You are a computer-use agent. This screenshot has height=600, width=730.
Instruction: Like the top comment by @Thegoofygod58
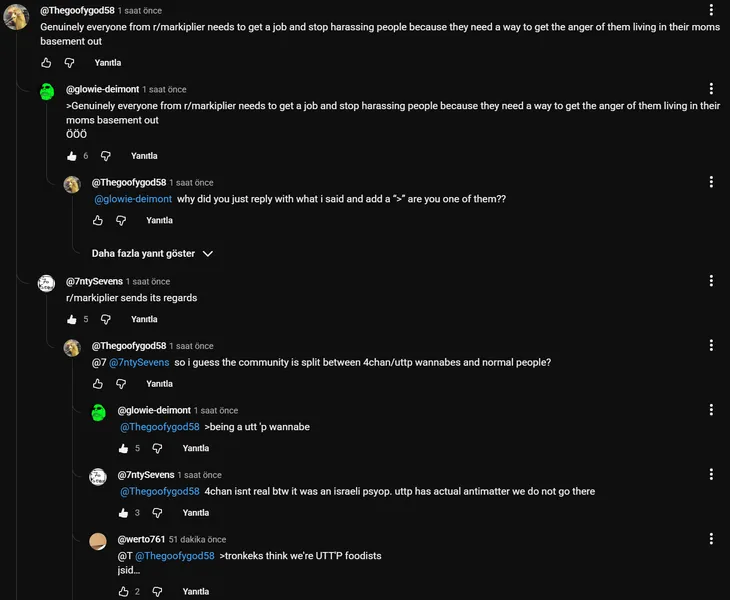tap(46, 63)
